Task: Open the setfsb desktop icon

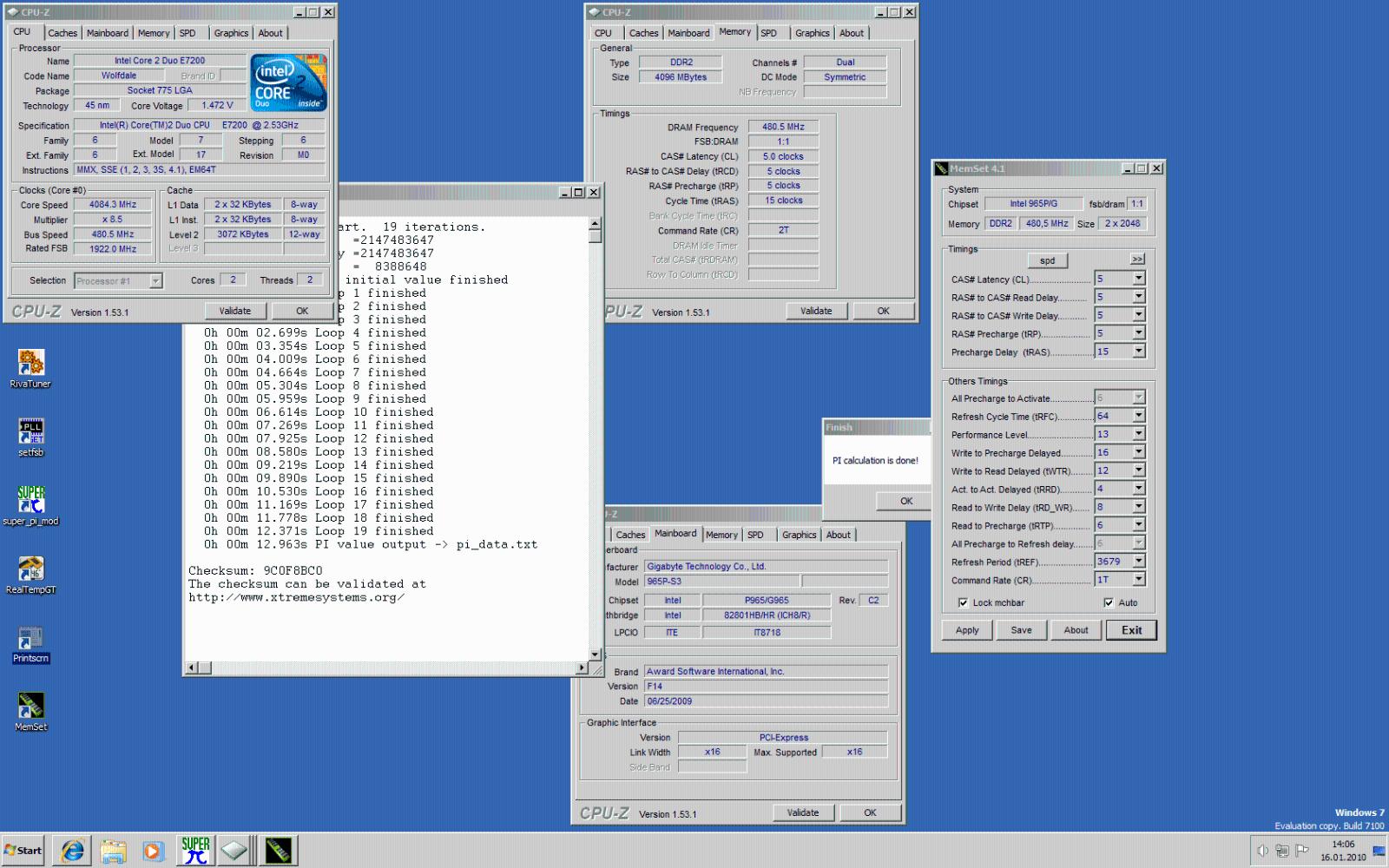Action: (x=30, y=437)
